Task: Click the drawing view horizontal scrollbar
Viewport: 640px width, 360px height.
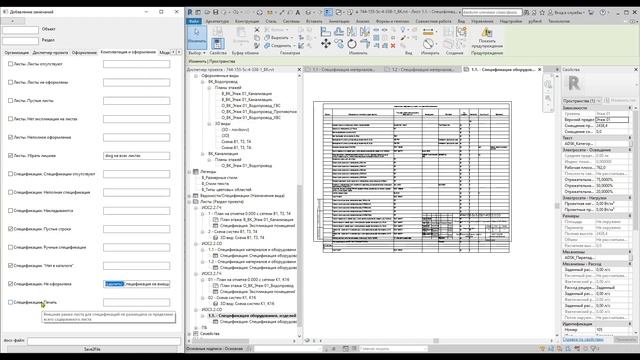Action: (436, 340)
